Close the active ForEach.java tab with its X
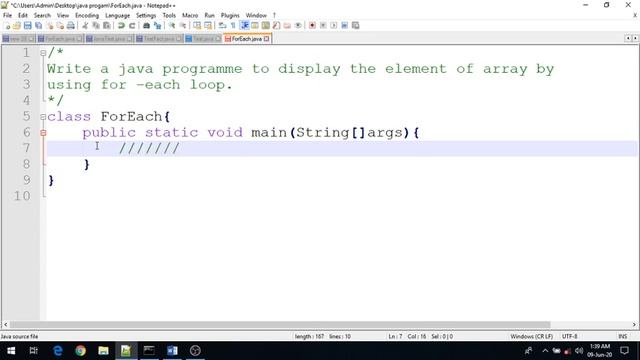This screenshot has height=360, width=640. tap(267, 39)
